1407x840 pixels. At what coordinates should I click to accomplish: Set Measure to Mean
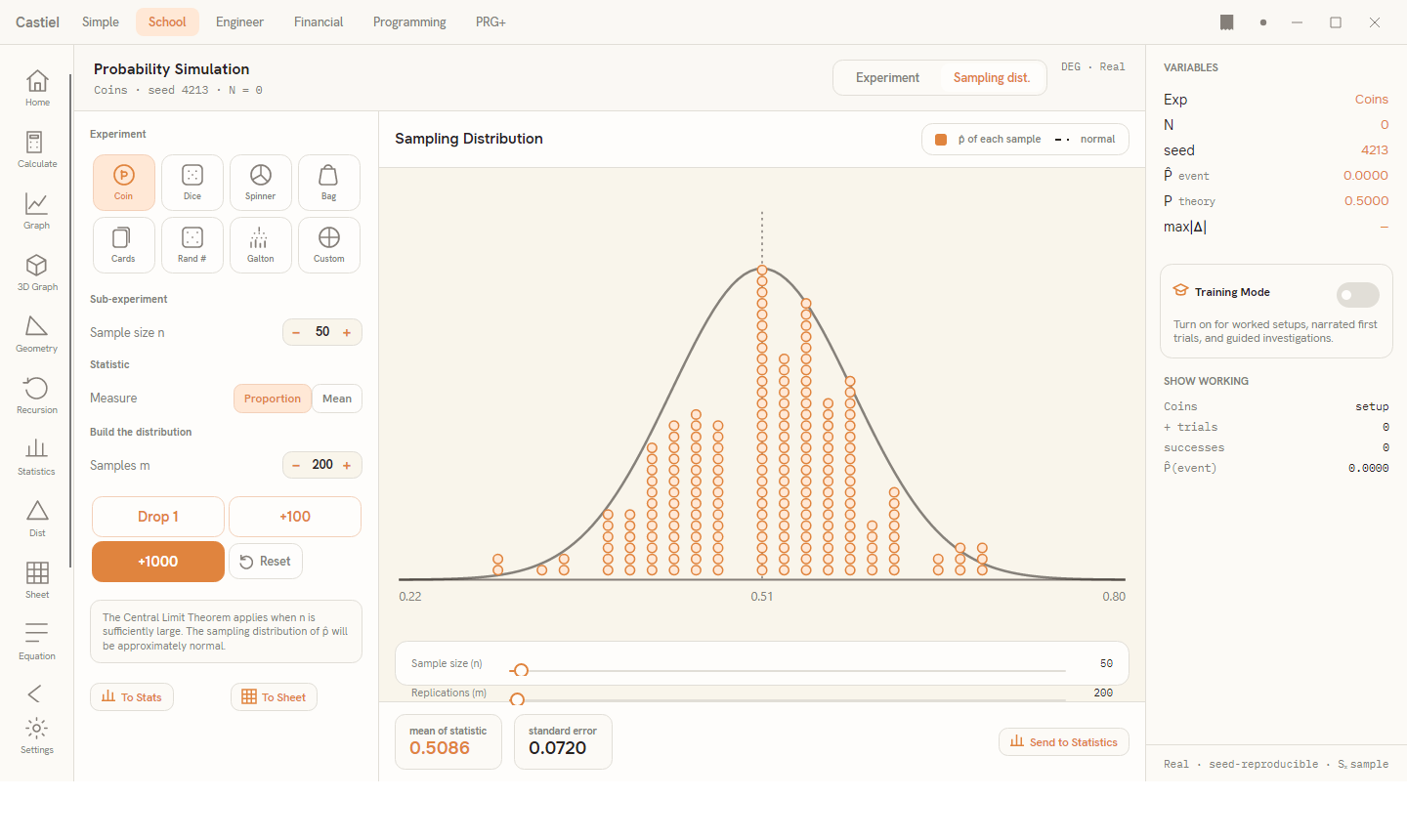pyautogui.click(x=337, y=399)
